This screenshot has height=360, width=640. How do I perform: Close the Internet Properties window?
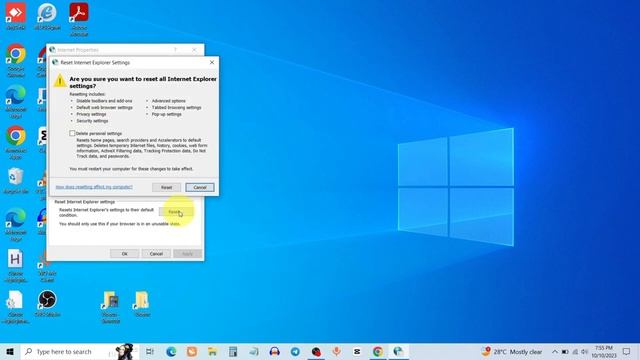point(194,50)
